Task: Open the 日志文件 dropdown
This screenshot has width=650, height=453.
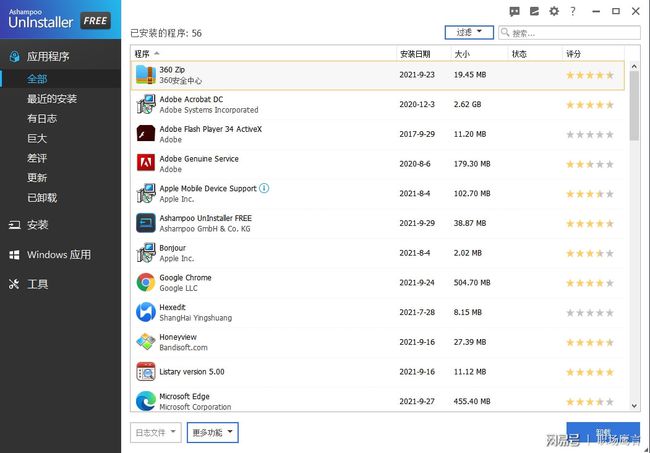Action: click(x=155, y=432)
